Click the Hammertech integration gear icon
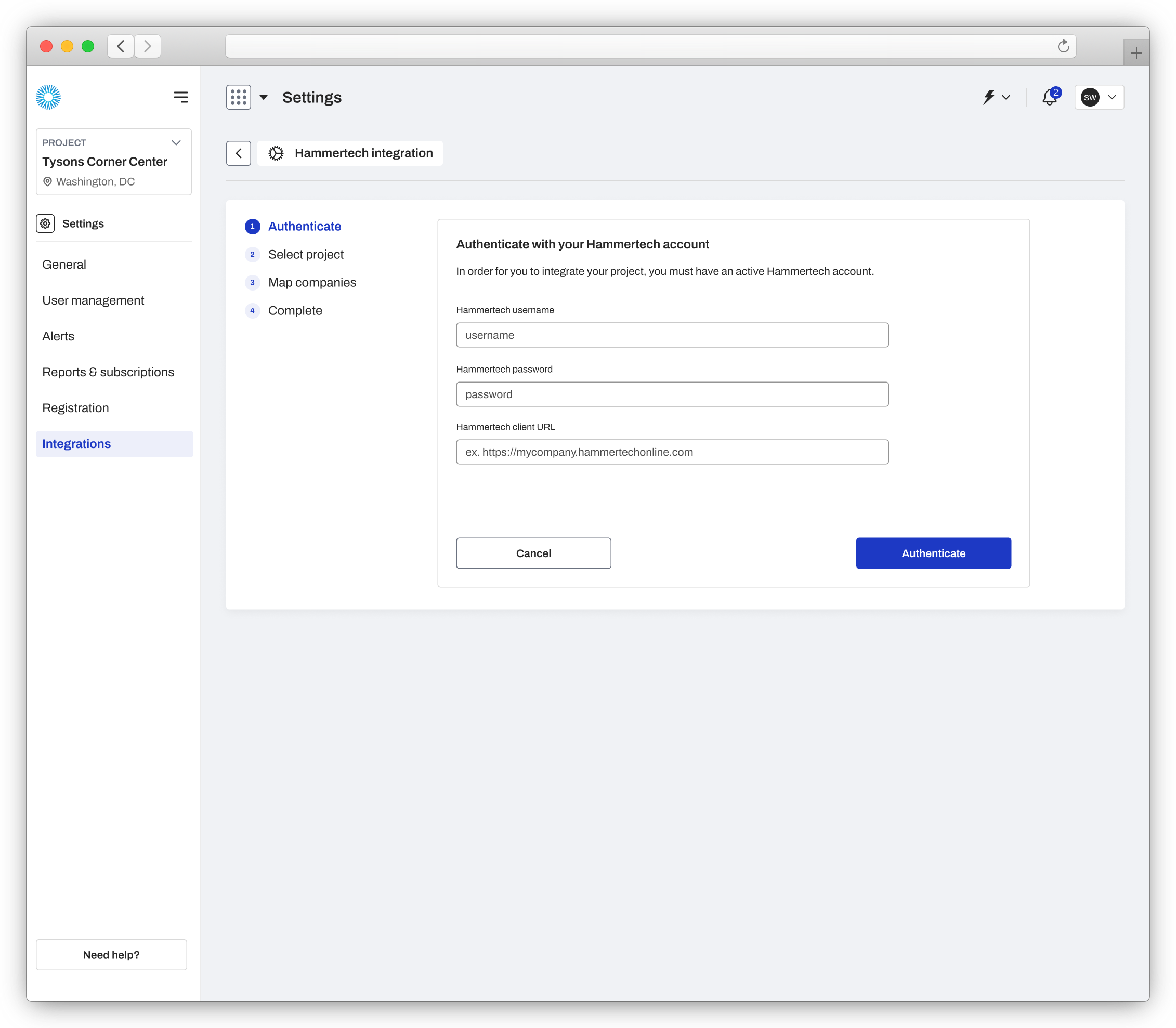 click(x=276, y=153)
